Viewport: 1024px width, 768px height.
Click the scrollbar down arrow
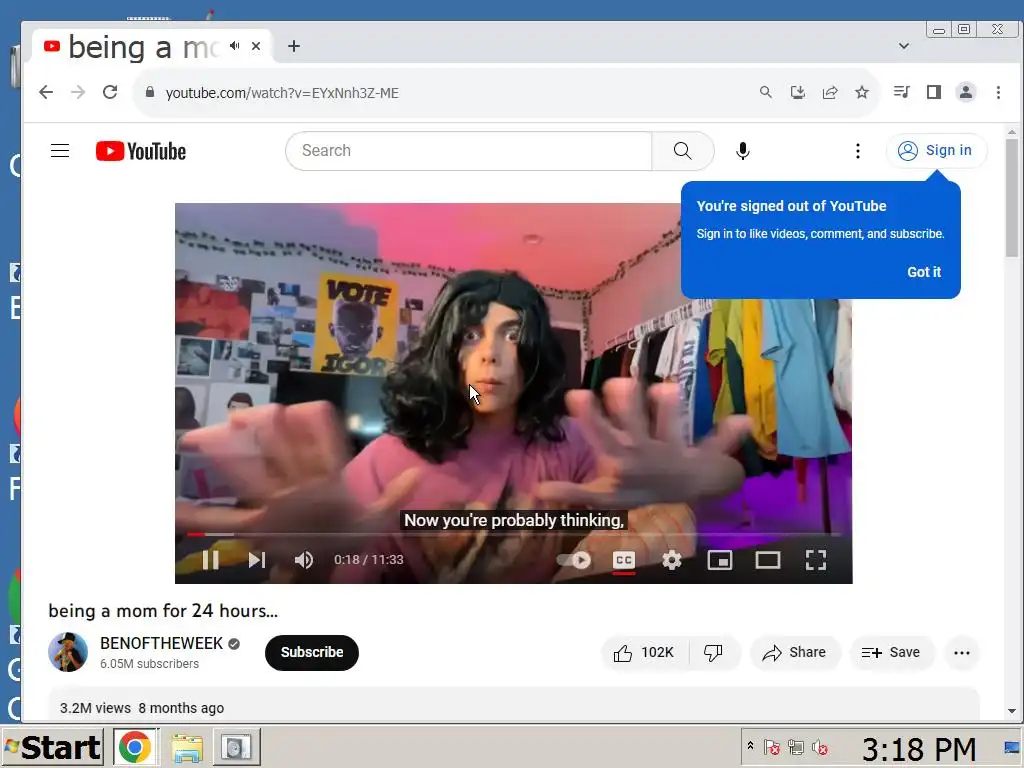click(1012, 711)
